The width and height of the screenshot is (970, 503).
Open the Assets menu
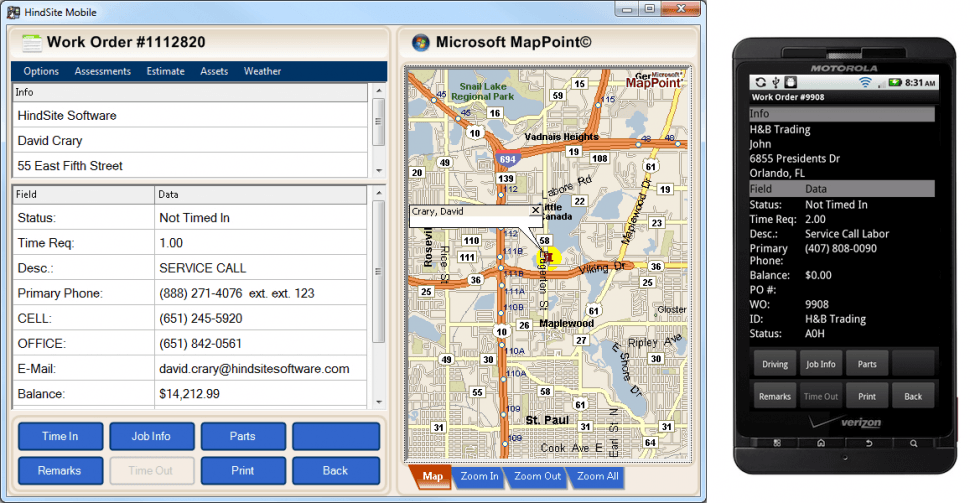pos(214,71)
